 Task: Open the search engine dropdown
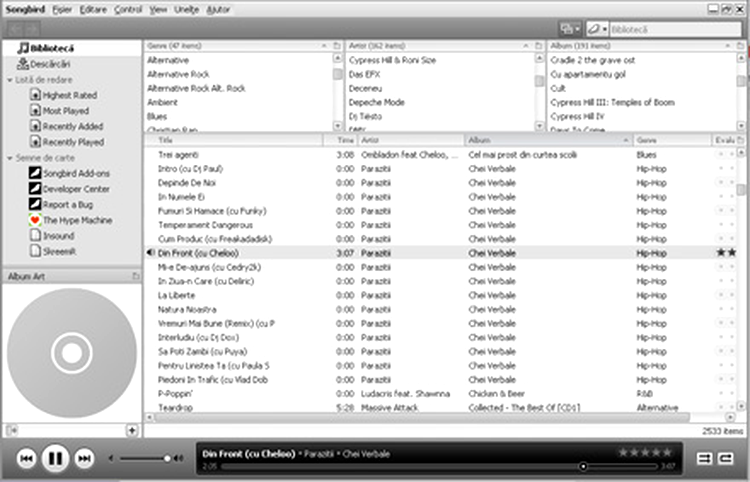597,29
